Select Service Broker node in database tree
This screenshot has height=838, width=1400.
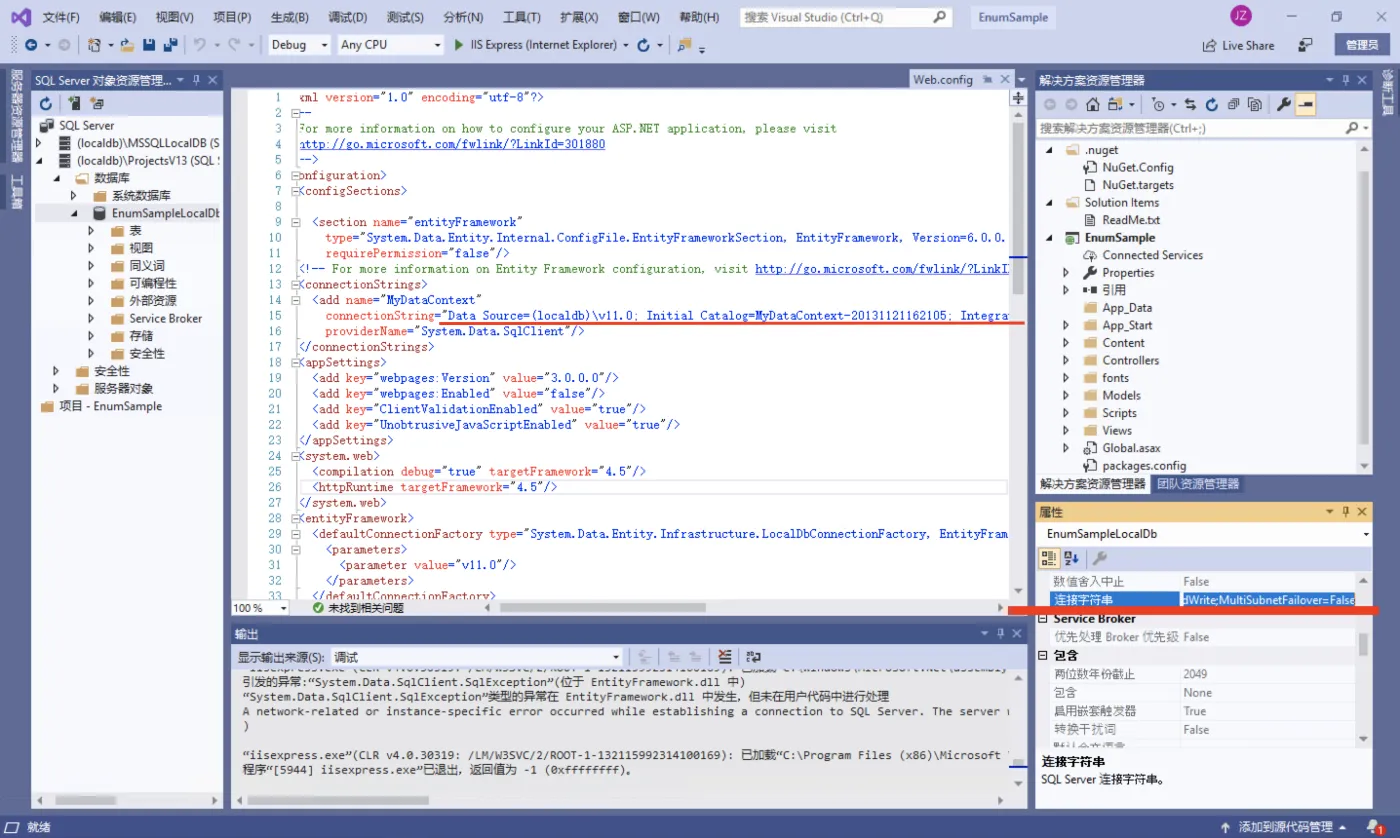pos(165,318)
